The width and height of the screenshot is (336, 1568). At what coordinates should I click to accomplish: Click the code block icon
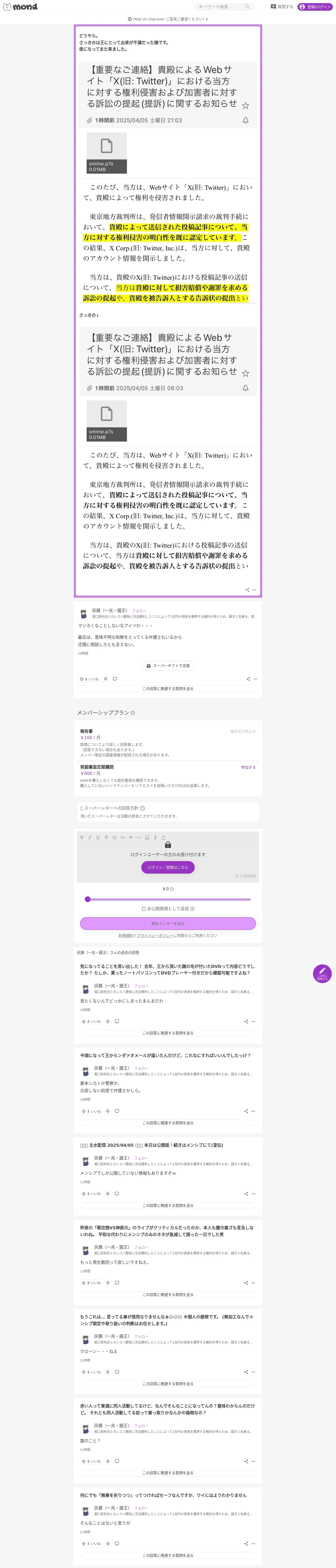click(x=138, y=838)
